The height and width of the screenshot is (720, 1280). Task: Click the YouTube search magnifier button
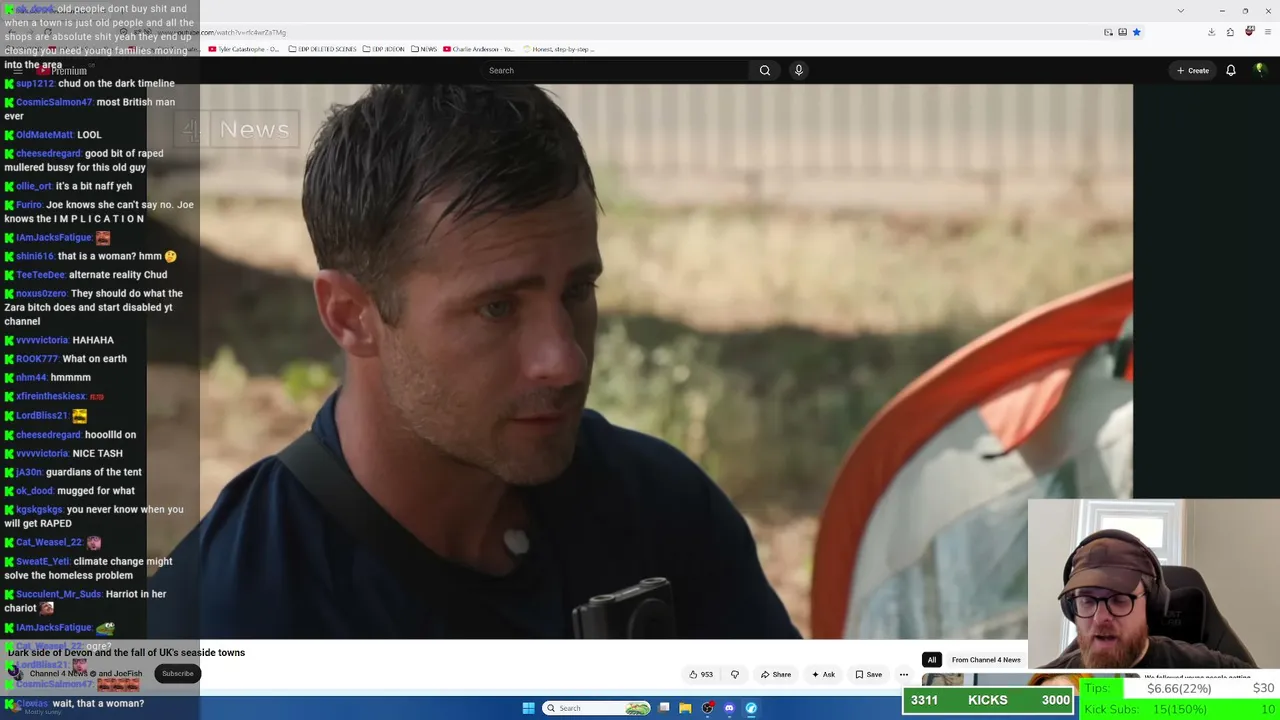[765, 70]
